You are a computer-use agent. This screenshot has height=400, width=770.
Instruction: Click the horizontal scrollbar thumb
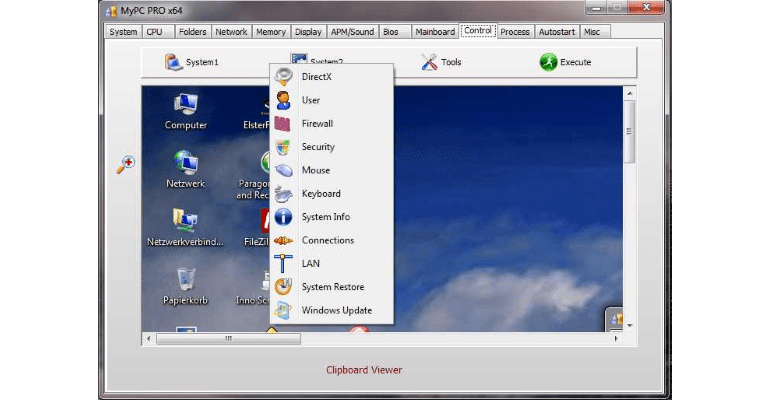tap(228, 339)
